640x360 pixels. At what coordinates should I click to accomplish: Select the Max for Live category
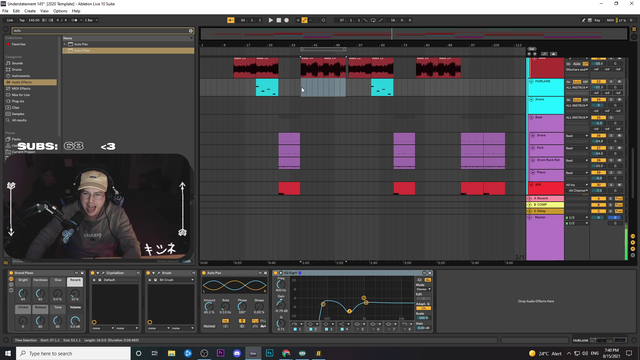[20, 95]
